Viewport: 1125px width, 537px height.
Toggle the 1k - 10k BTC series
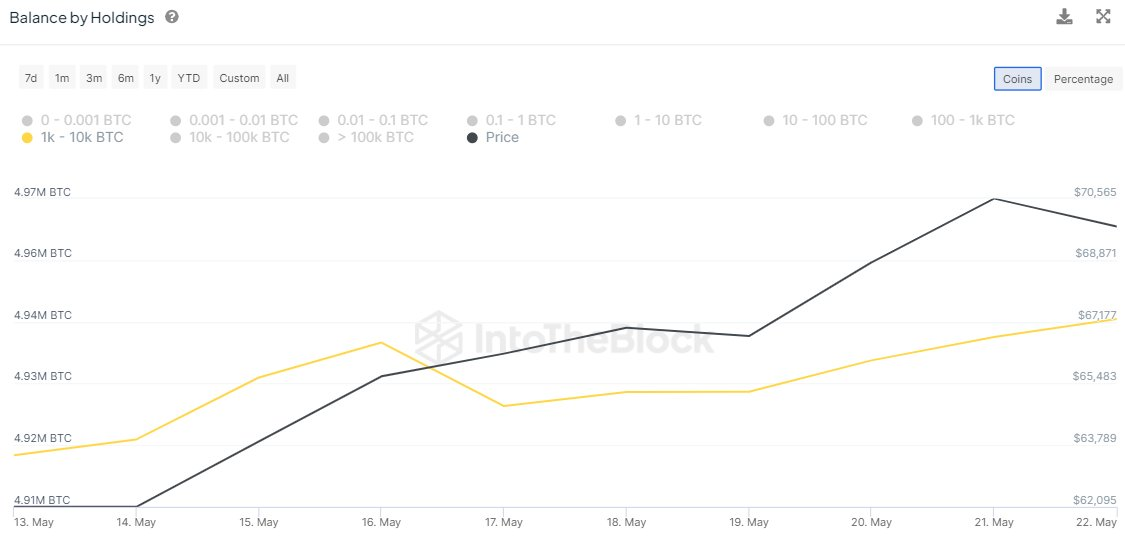coord(72,137)
